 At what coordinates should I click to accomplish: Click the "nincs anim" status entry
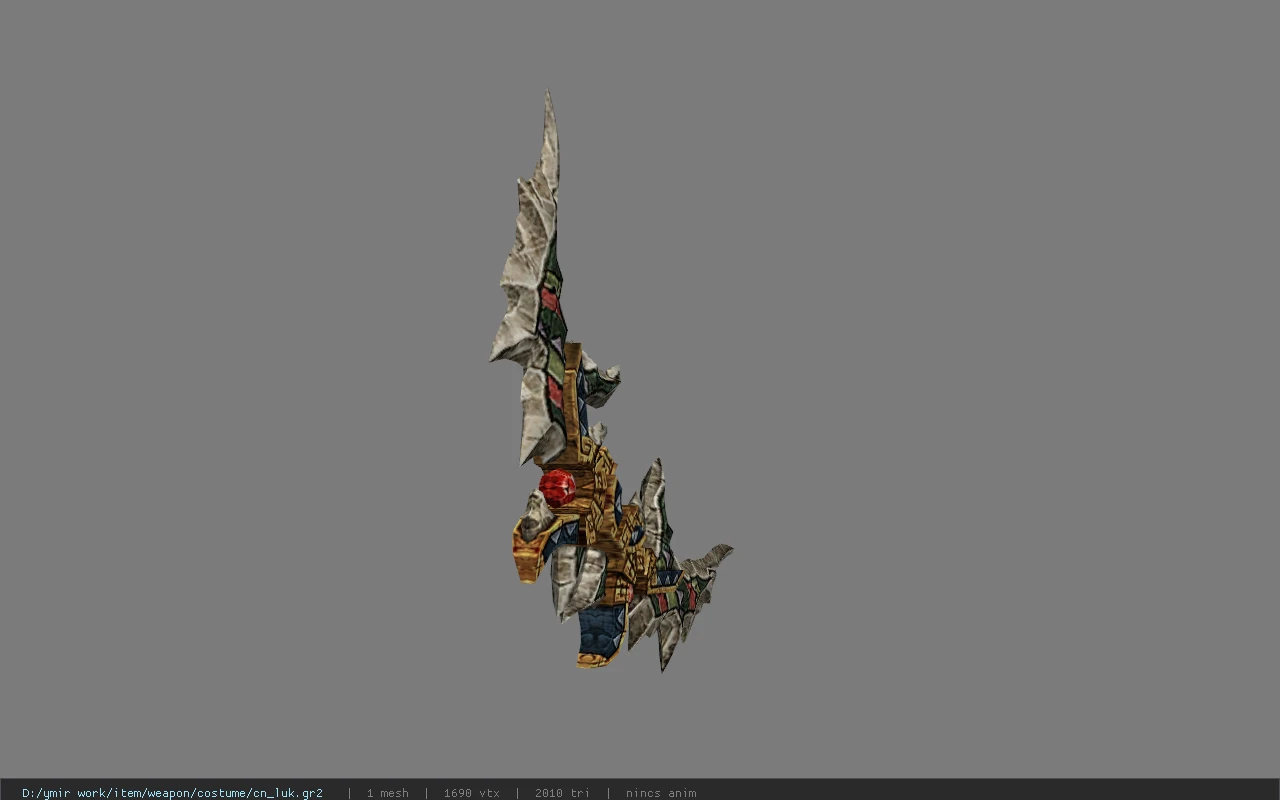point(661,793)
